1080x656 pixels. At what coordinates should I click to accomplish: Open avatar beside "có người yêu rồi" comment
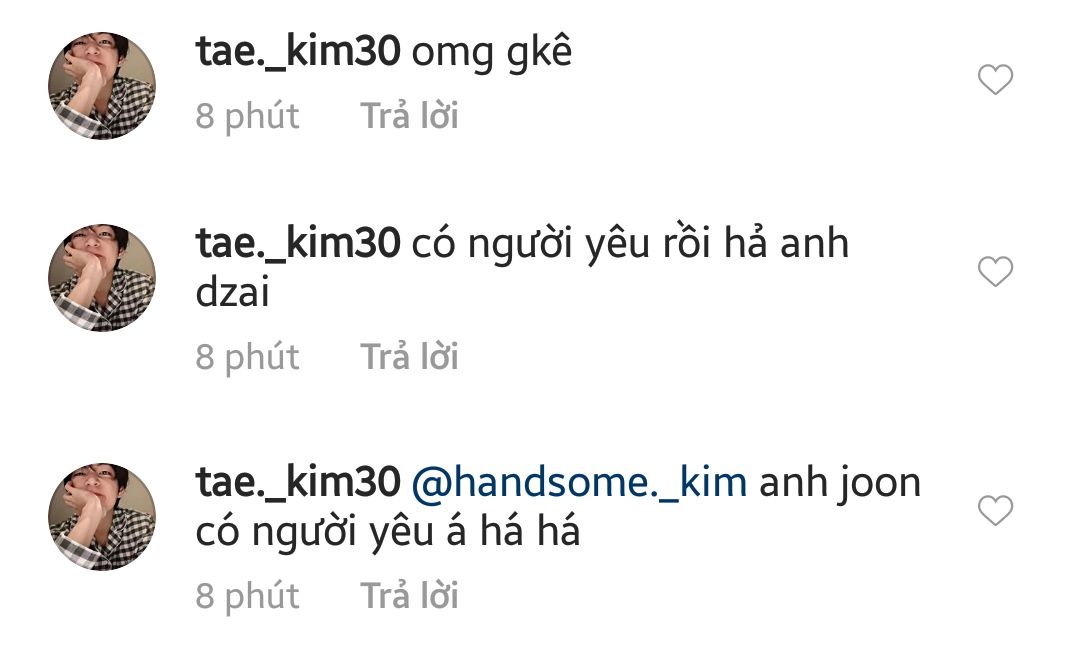click(x=102, y=277)
